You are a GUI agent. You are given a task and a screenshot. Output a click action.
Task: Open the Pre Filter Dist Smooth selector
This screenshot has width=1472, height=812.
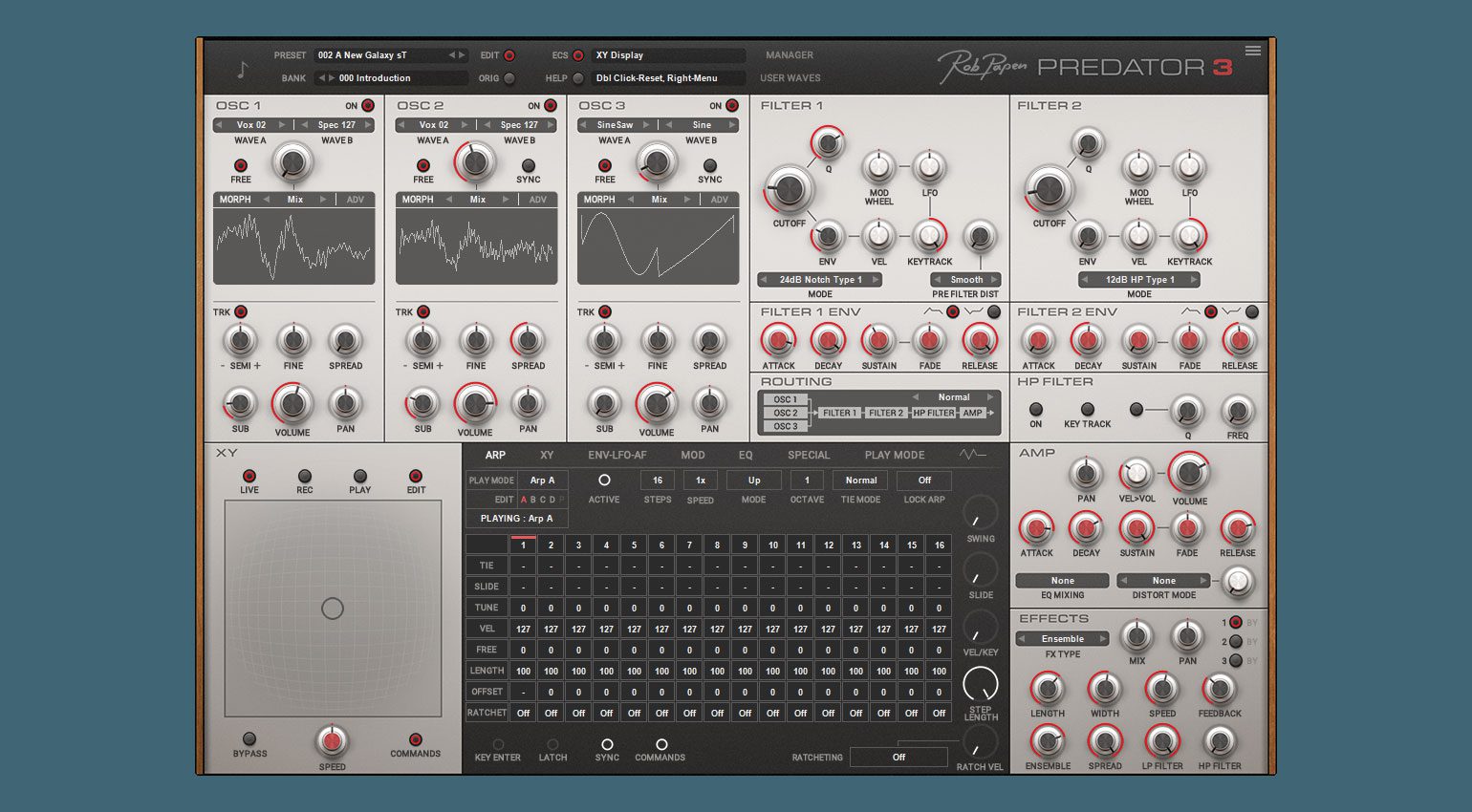coord(966,280)
